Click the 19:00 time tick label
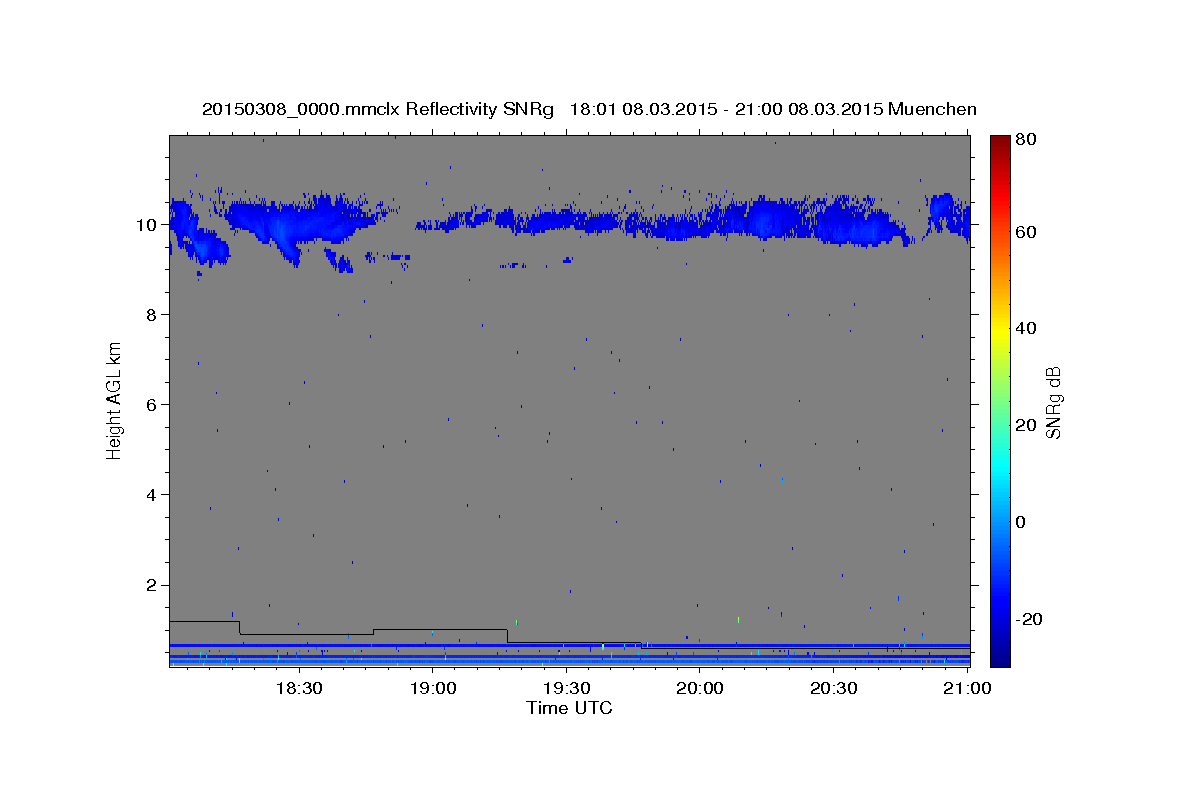 pos(432,689)
